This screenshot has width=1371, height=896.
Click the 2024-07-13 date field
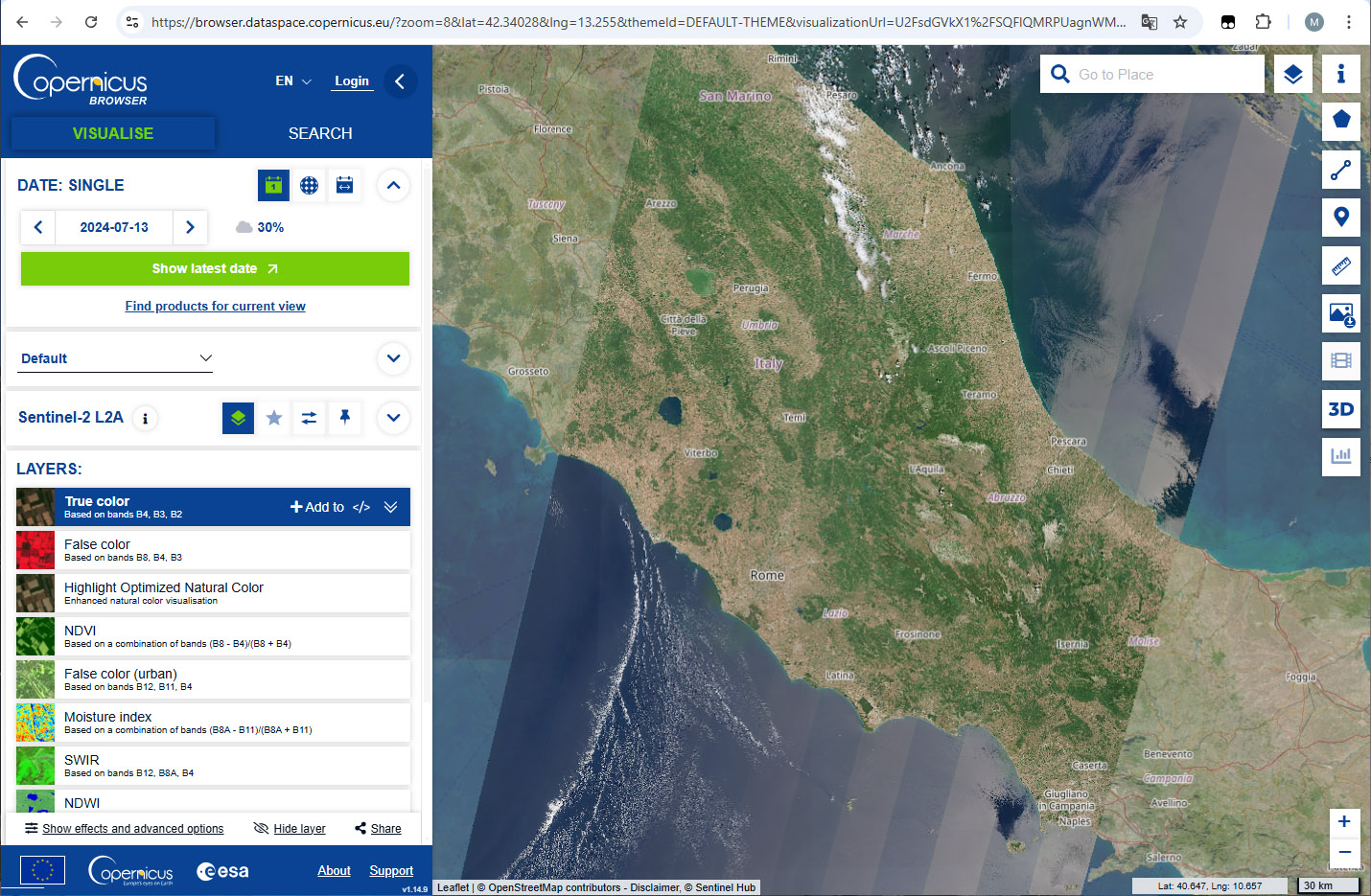[x=114, y=227]
